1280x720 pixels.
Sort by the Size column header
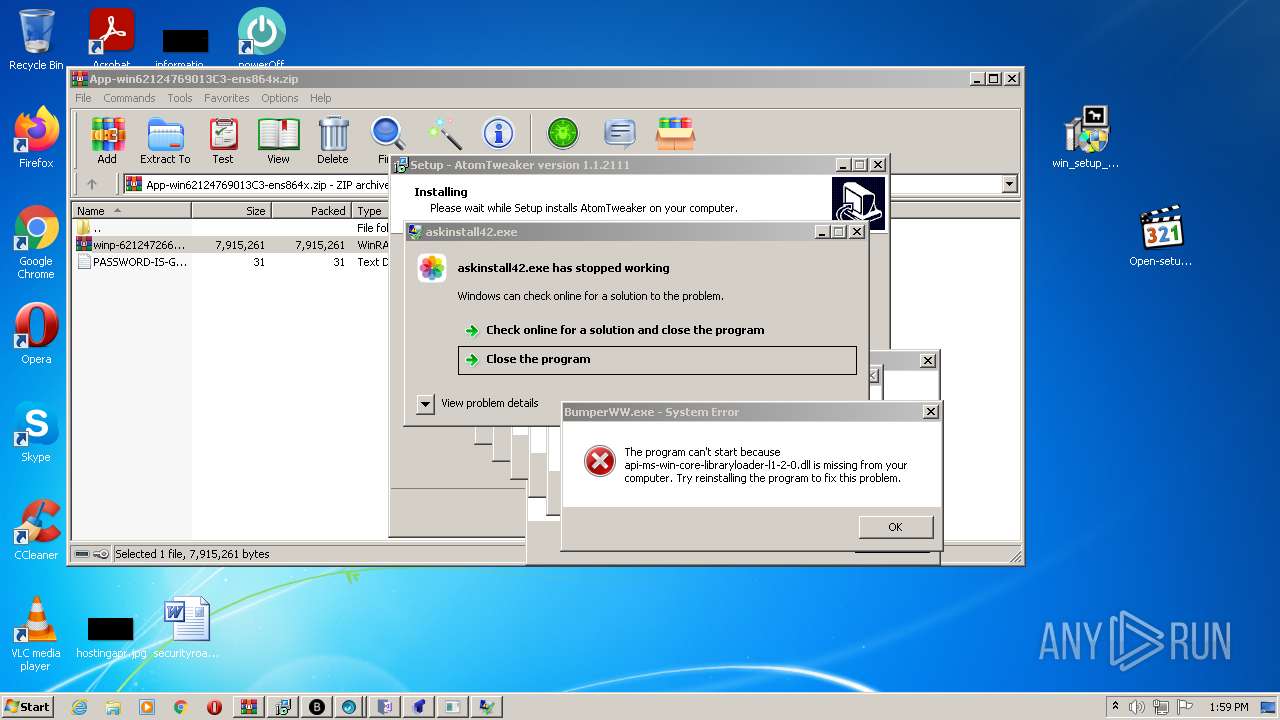[x=231, y=211]
